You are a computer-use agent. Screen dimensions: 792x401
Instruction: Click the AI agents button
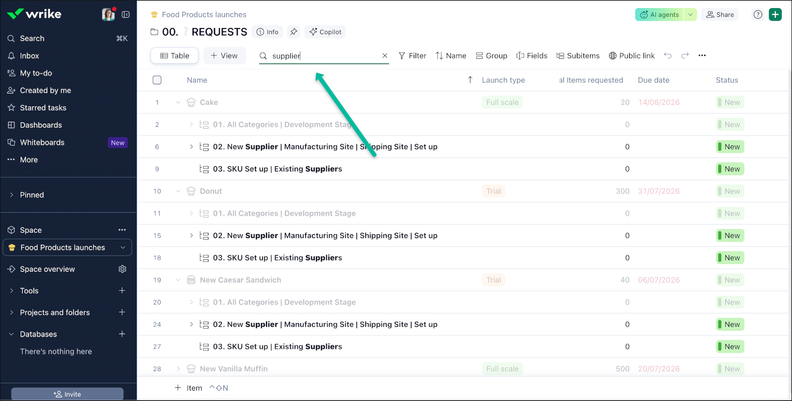click(x=659, y=15)
